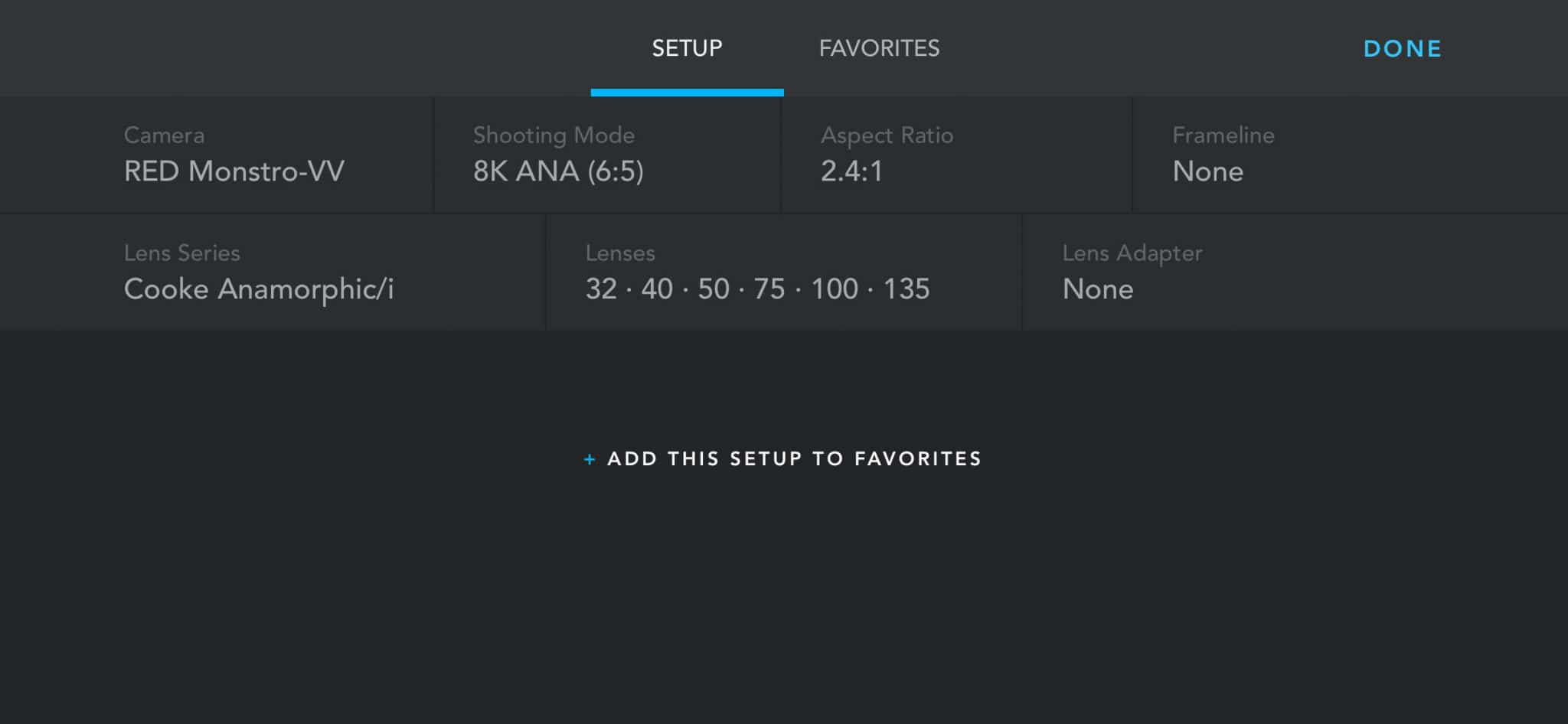Viewport: 1568px width, 724px height.
Task: Click the 135 lens focal length
Action: point(906,289)
